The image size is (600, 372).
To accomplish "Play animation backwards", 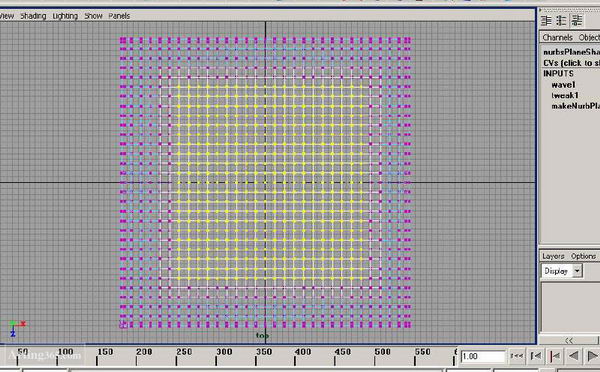I will pyautogui.click(x=573, y=356).
